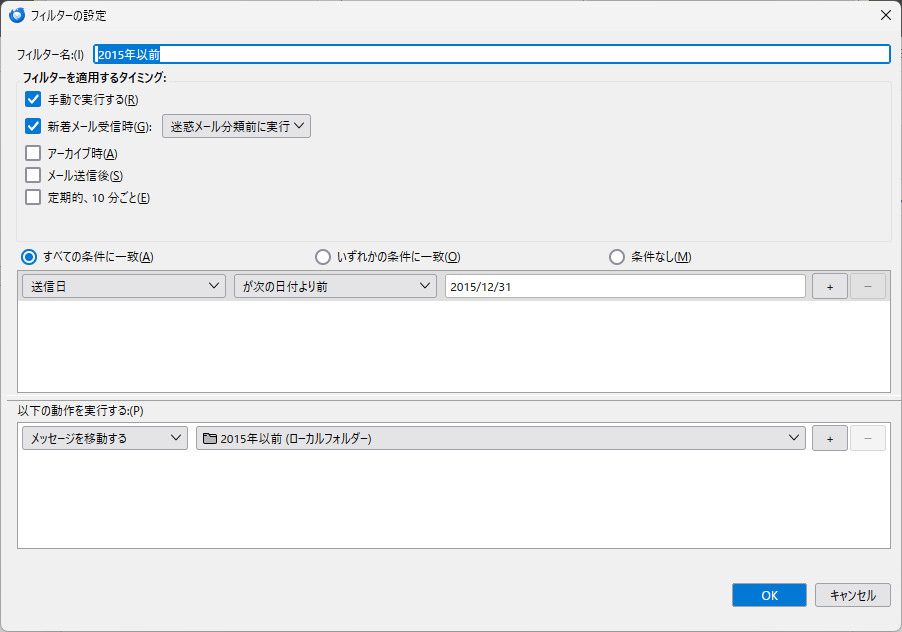Choose the 条件なし radio button
Image resolution: width=902 pixels, height=632 pixels.
point(617,256)
